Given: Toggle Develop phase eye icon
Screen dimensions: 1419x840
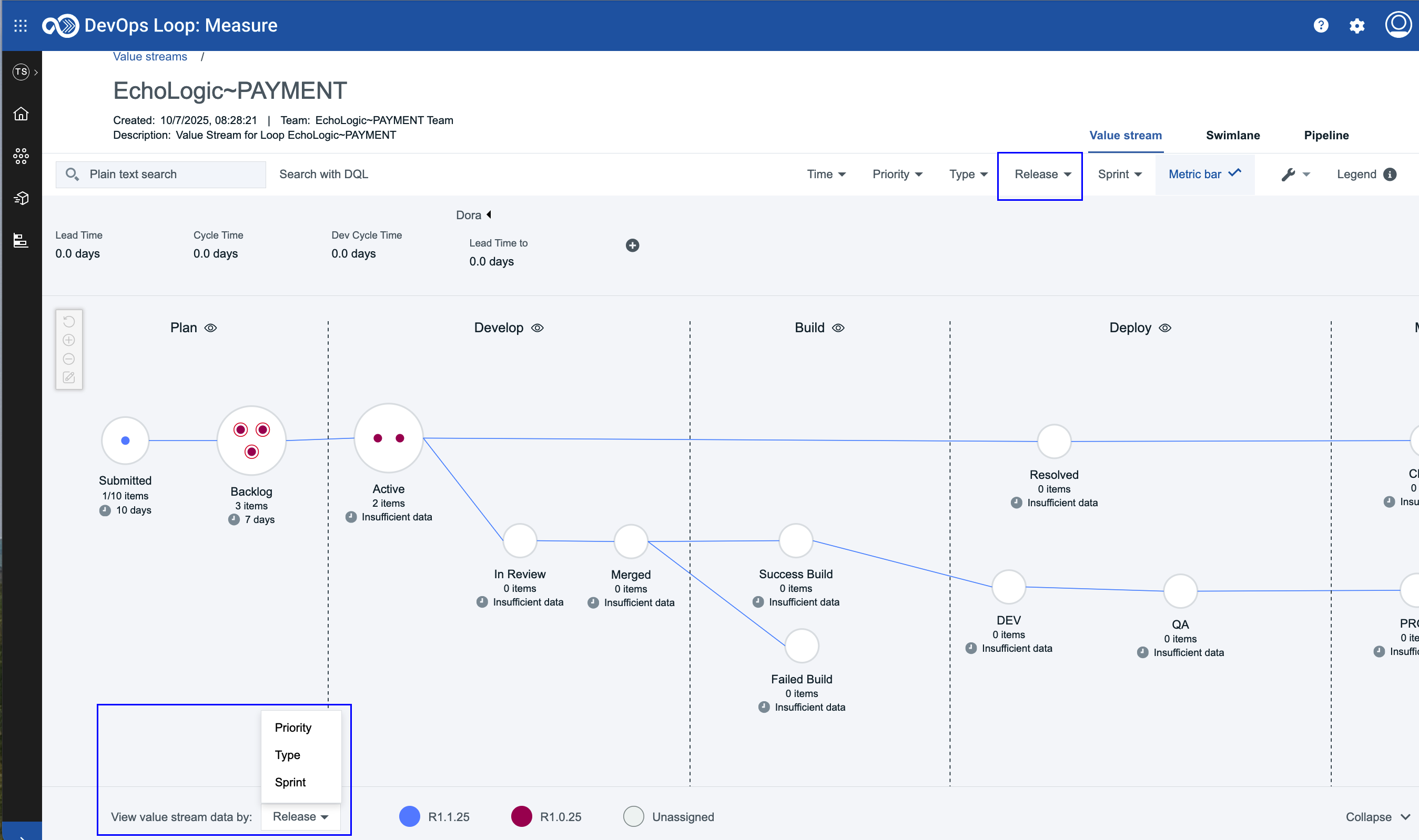Looking at the screenshot, I should click(538, 327).
